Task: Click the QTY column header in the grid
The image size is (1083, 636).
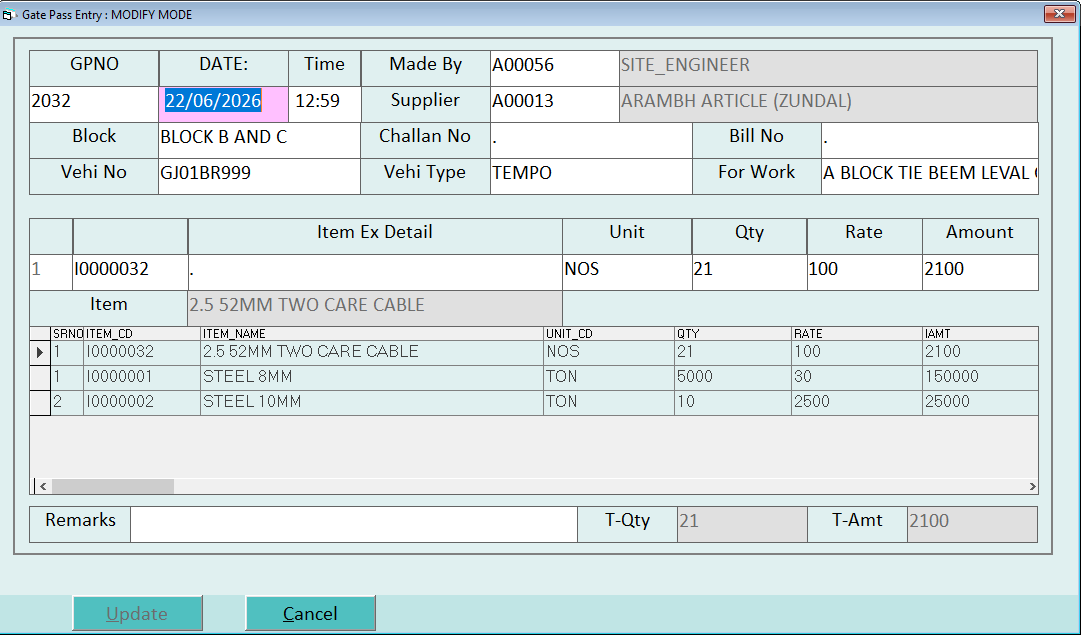Action: click(733, 334)
